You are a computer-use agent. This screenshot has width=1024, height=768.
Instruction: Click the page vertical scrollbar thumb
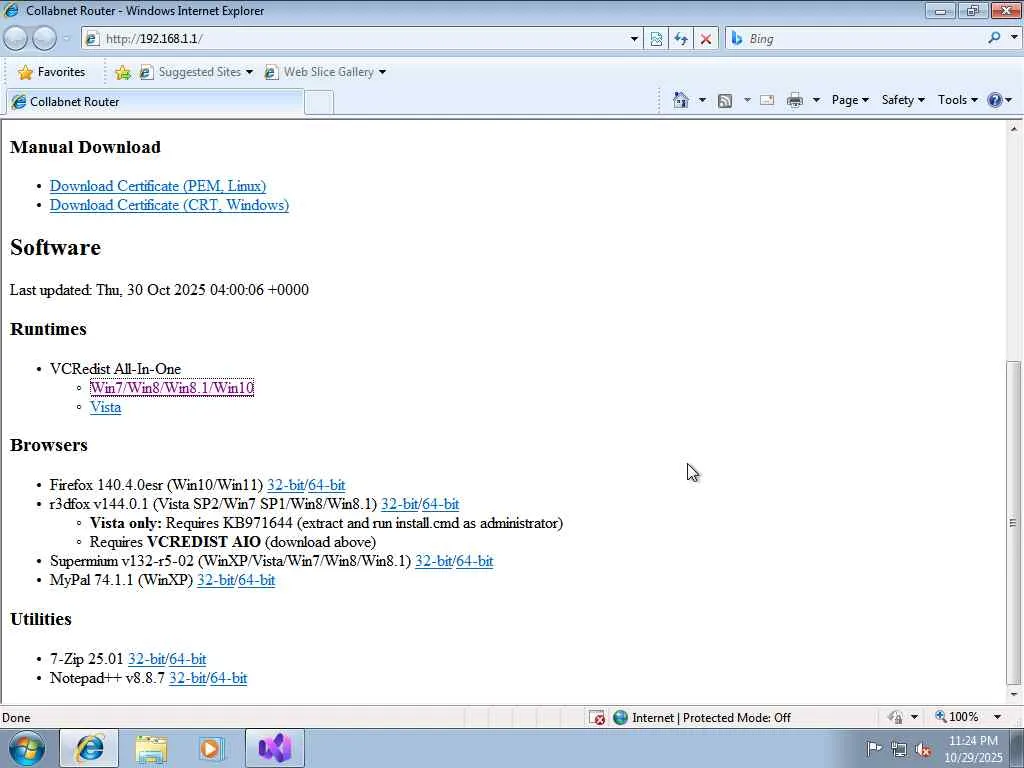coord(1014,522)
